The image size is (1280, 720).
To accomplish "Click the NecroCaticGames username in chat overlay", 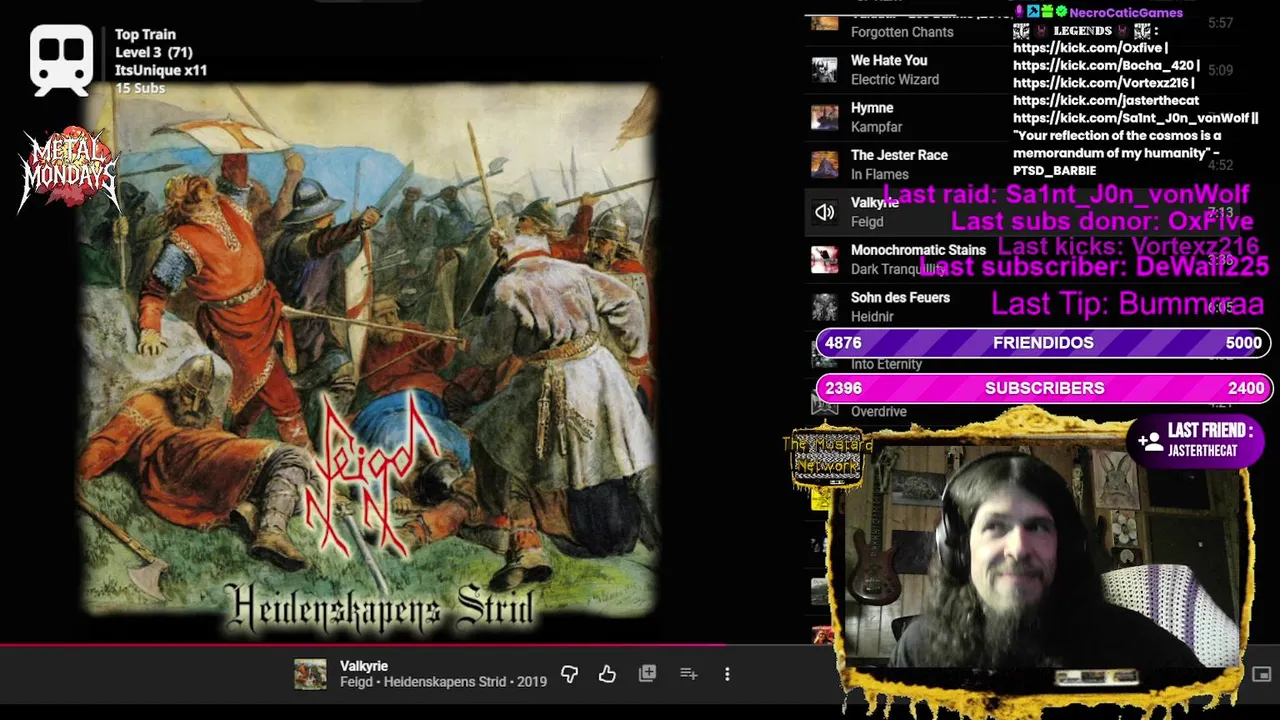I will (x=1126, y=12).
